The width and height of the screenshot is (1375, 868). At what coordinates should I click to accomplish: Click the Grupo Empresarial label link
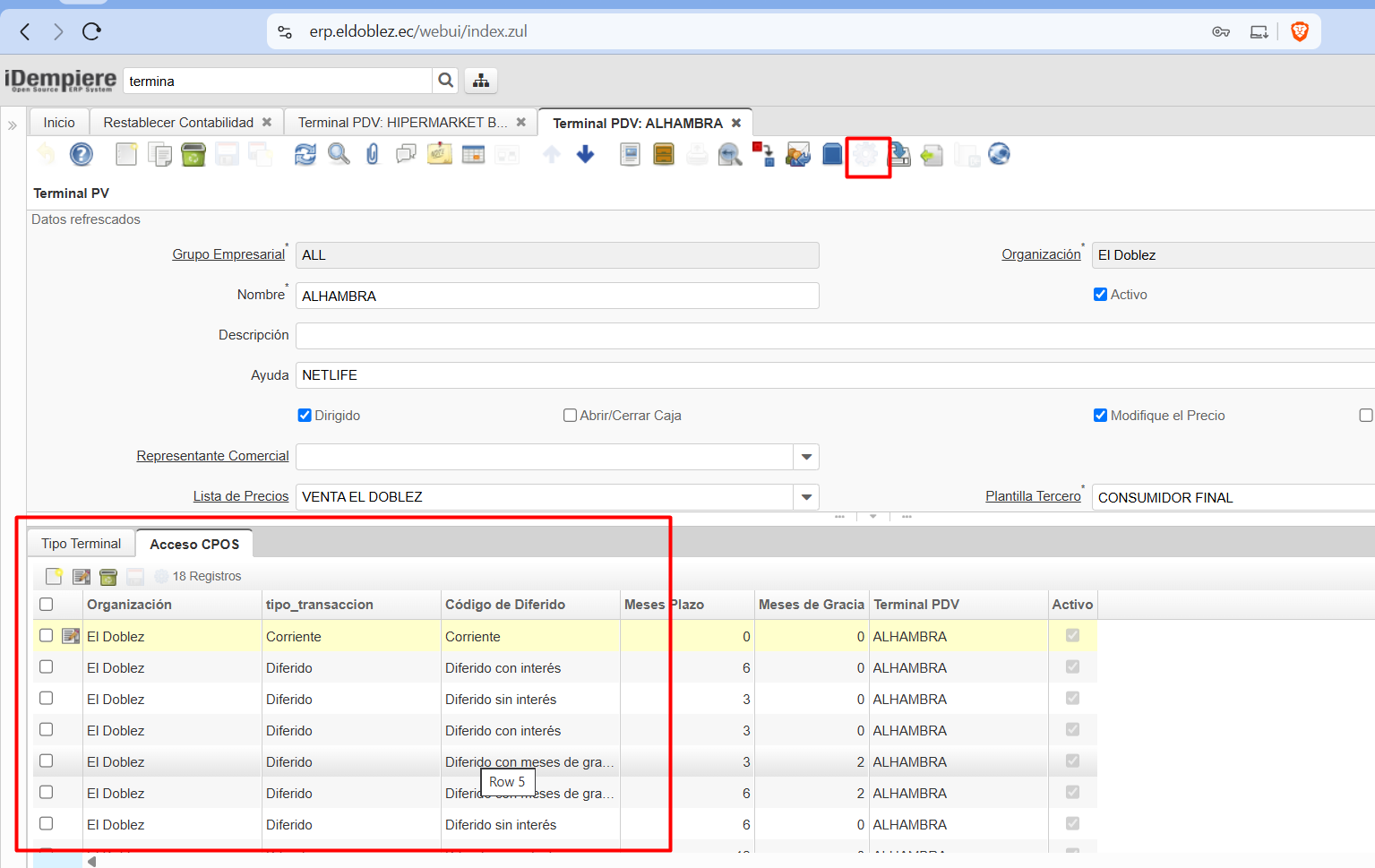point(228,254)
